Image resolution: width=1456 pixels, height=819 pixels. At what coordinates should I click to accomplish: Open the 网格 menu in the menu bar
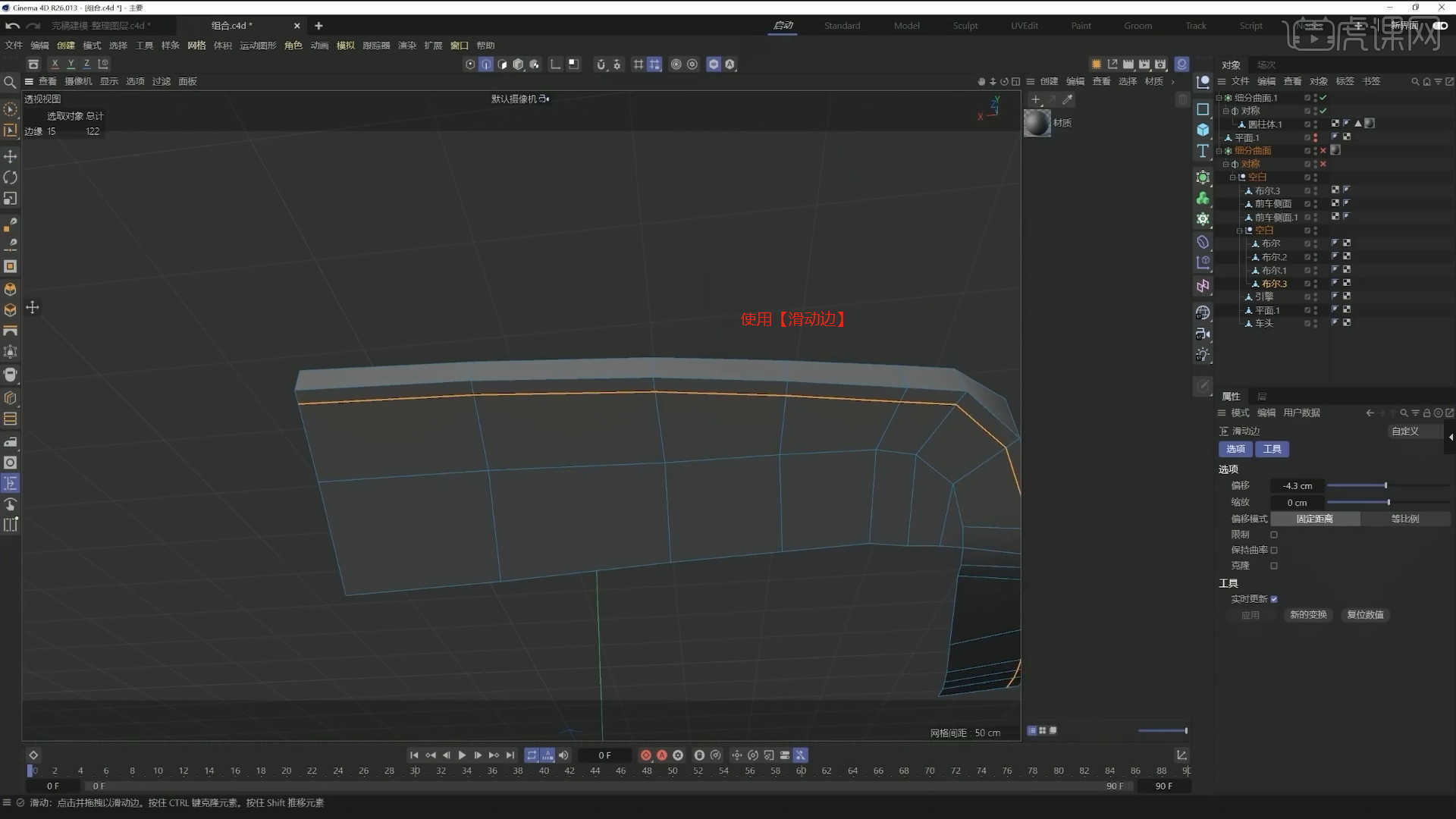[x=196, y=45]
